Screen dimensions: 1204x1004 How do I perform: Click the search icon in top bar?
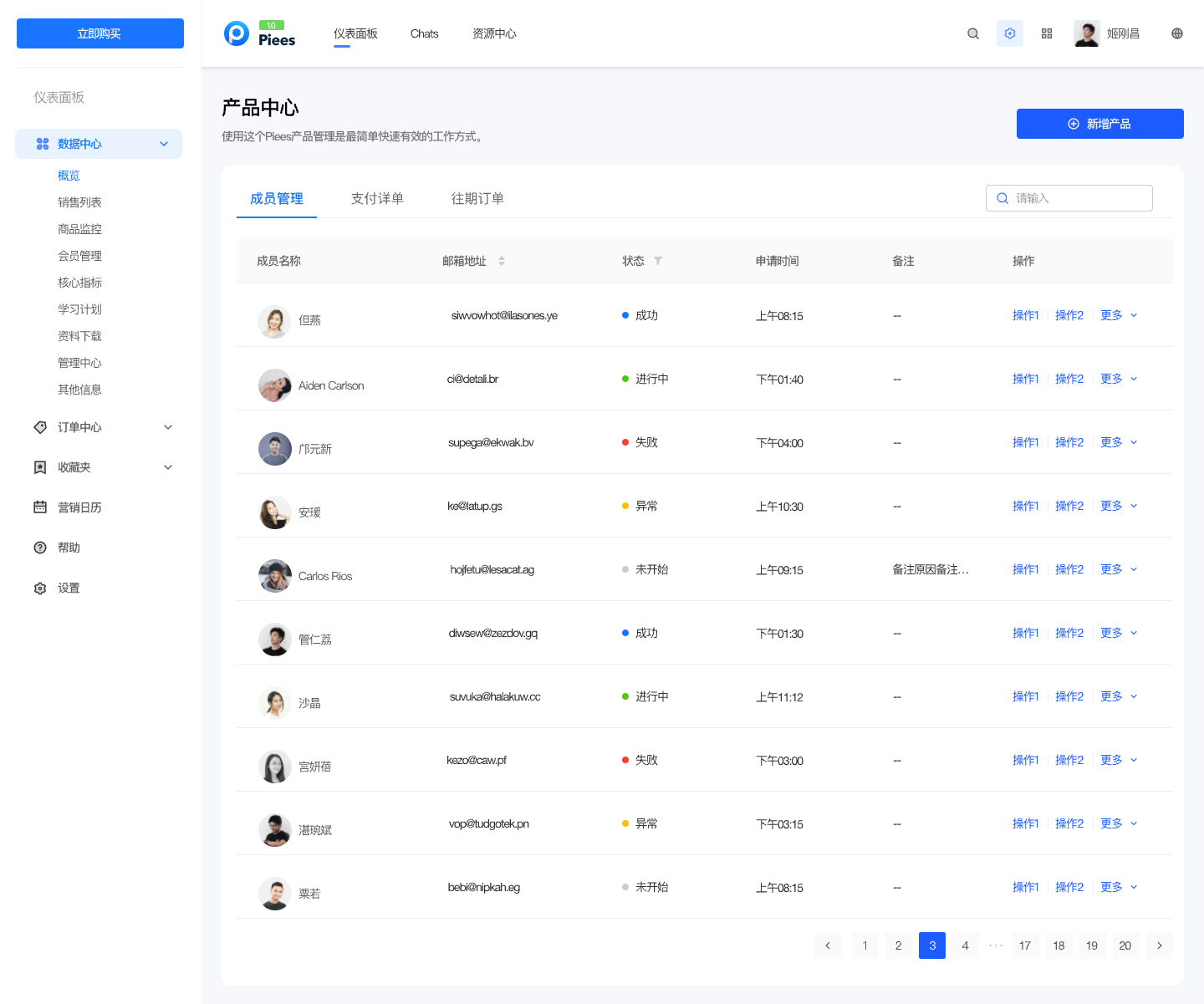pos(973,33)
